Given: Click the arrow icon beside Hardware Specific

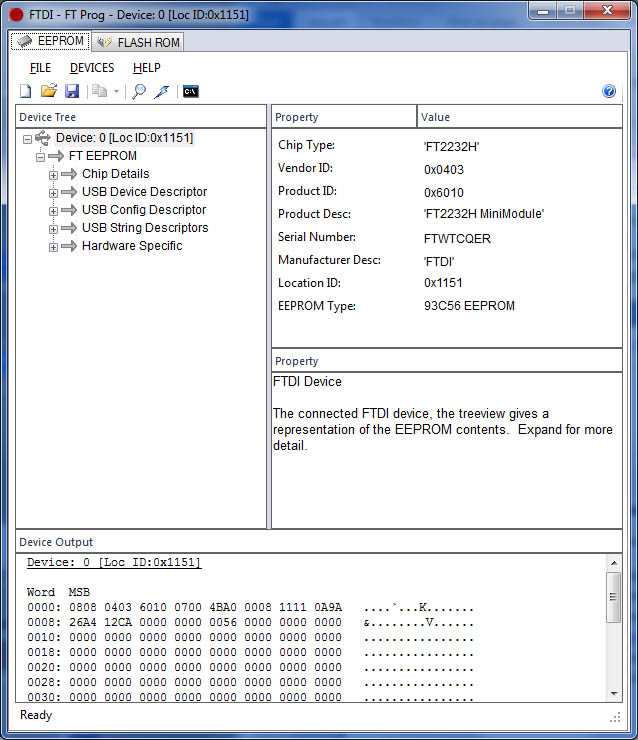Looking at the screenshot, I should tap(69, 246).
